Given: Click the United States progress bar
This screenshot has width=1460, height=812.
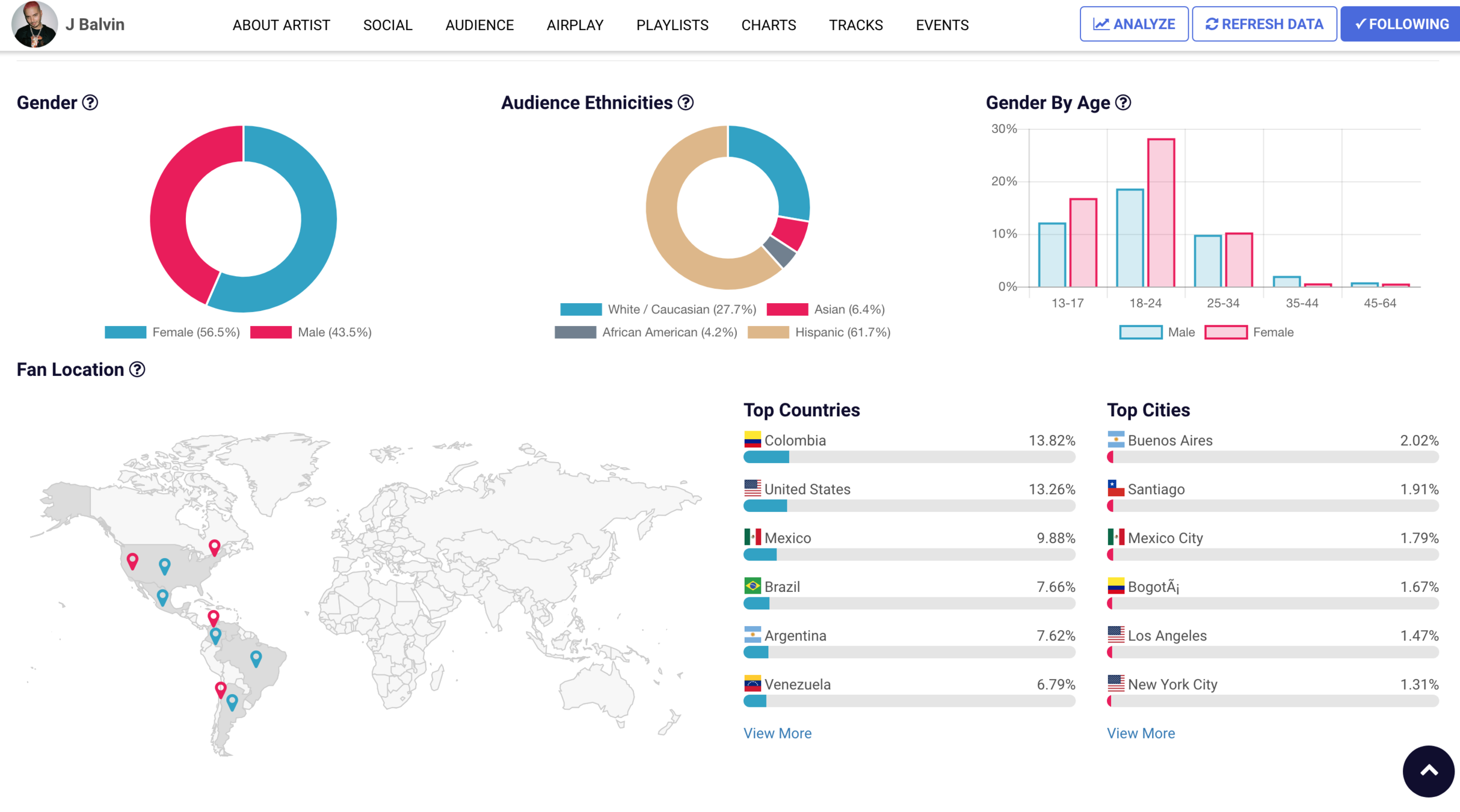Looking at the screenshot, I should 909,506.
